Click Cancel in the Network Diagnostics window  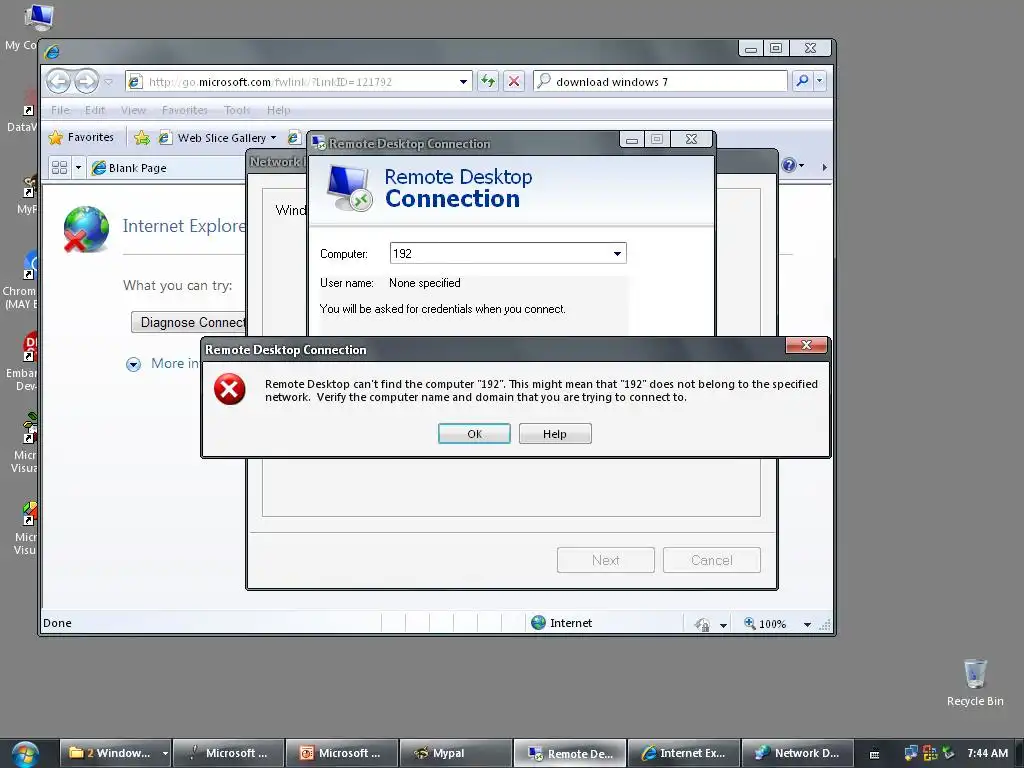point(711,560)
